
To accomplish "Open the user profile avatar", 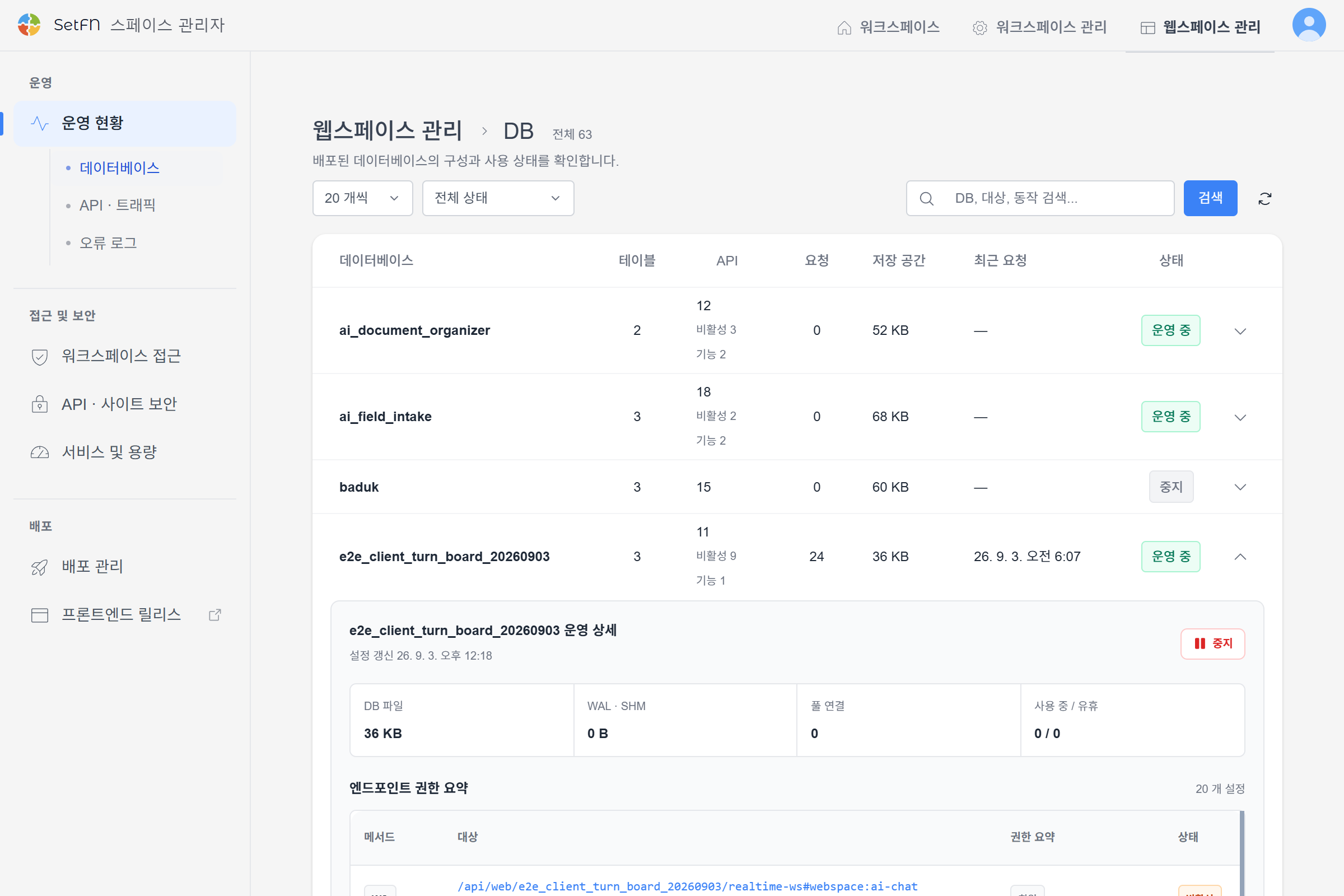I will pyautogui.click(x=1309, y=25).
